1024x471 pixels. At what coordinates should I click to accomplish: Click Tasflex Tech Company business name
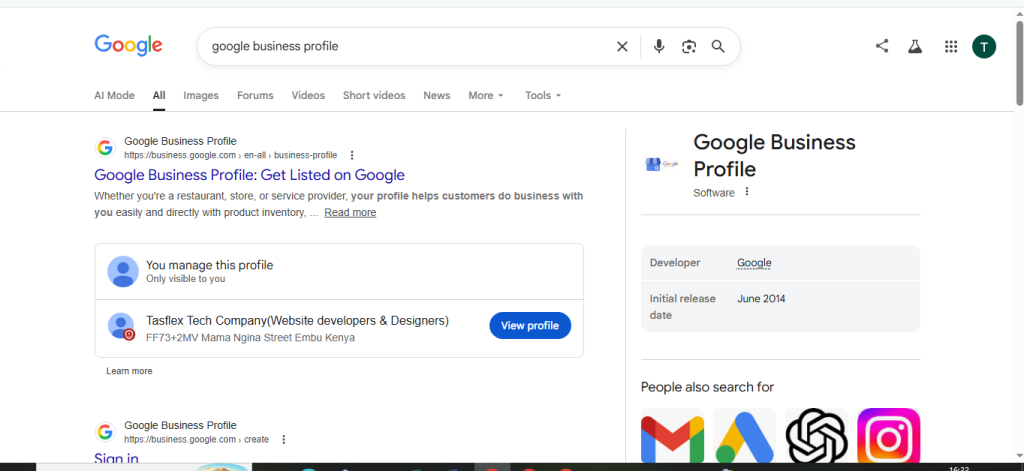click(x=298, y=321)
